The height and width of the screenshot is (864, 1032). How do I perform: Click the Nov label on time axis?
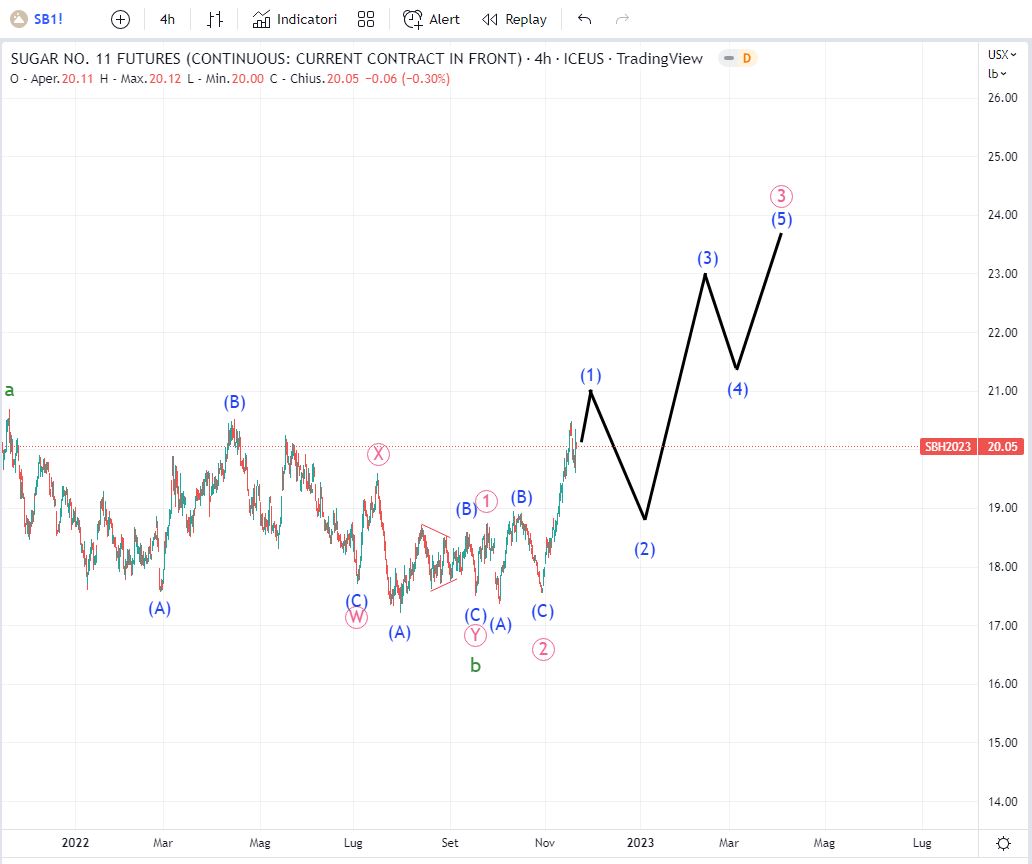[x=545, y=843]
